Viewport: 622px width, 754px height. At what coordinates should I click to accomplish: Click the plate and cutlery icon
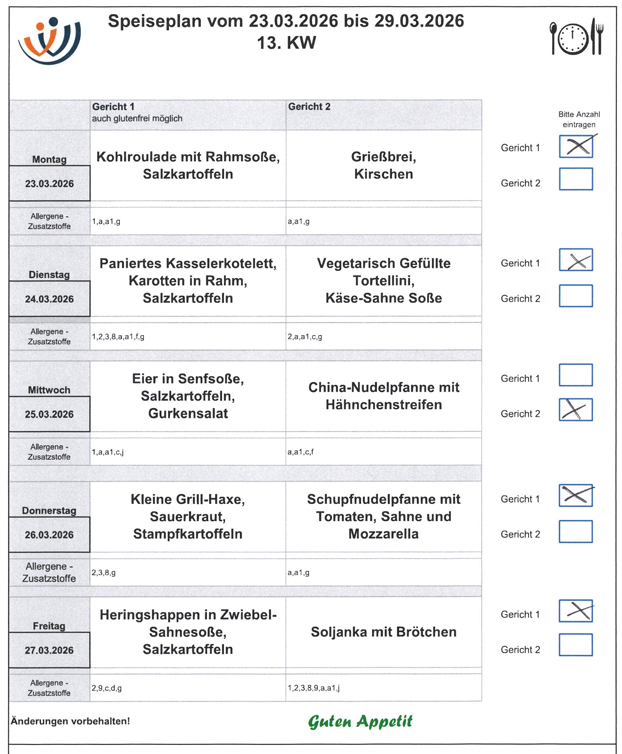pos(577,38)
